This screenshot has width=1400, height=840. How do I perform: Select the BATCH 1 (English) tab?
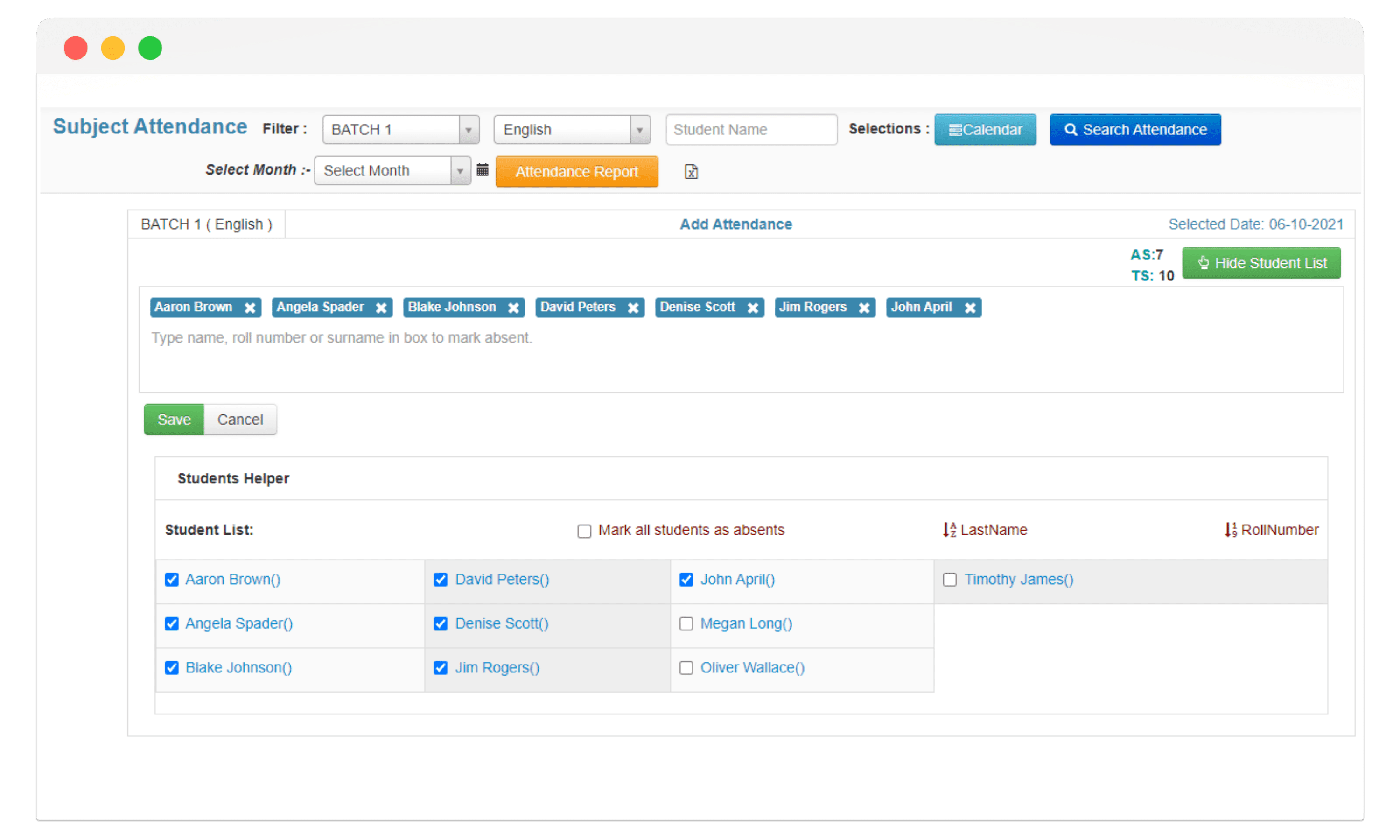(204, 224)
